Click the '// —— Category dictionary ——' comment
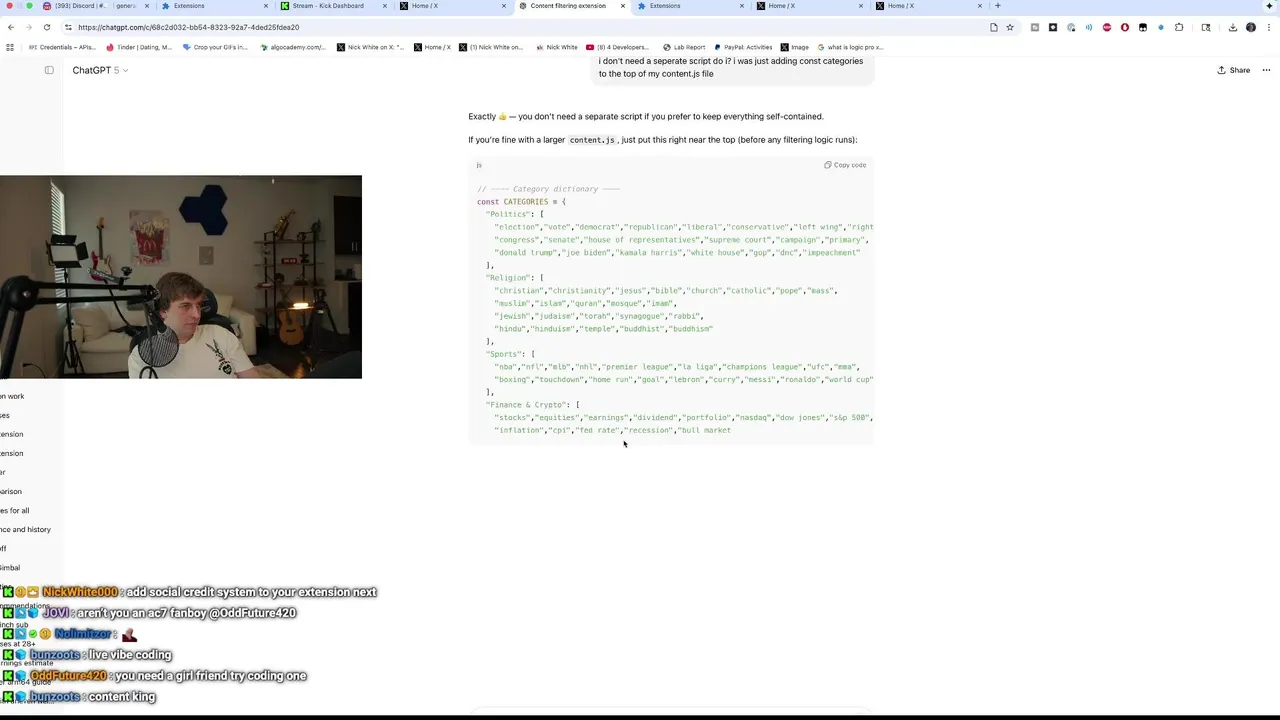1280x720 pixels. 548,189
